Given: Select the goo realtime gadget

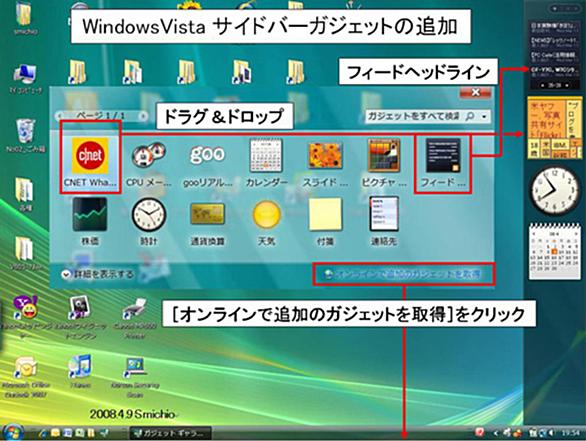Looking at the screenshot, I should (207, 163).
